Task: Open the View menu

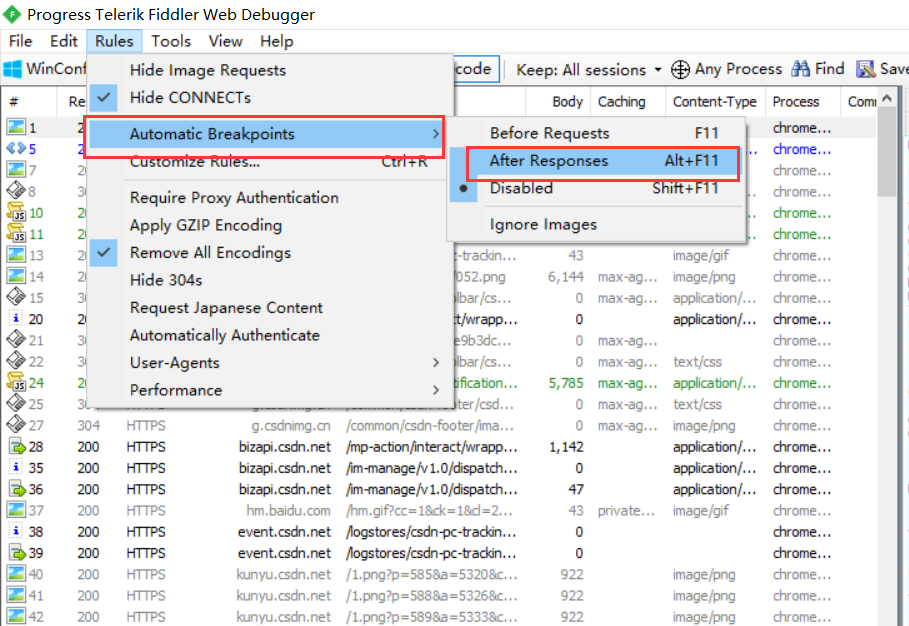Action: 226,41
